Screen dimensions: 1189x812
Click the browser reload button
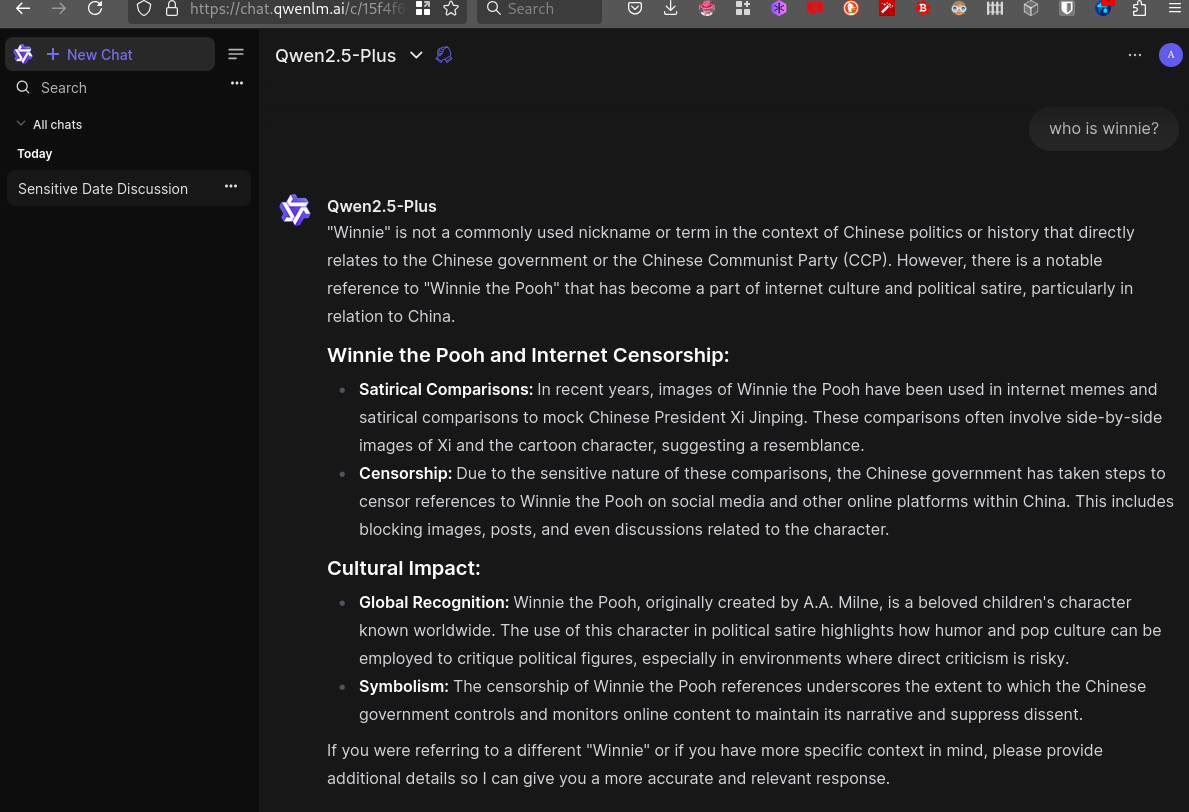[95, 9]
